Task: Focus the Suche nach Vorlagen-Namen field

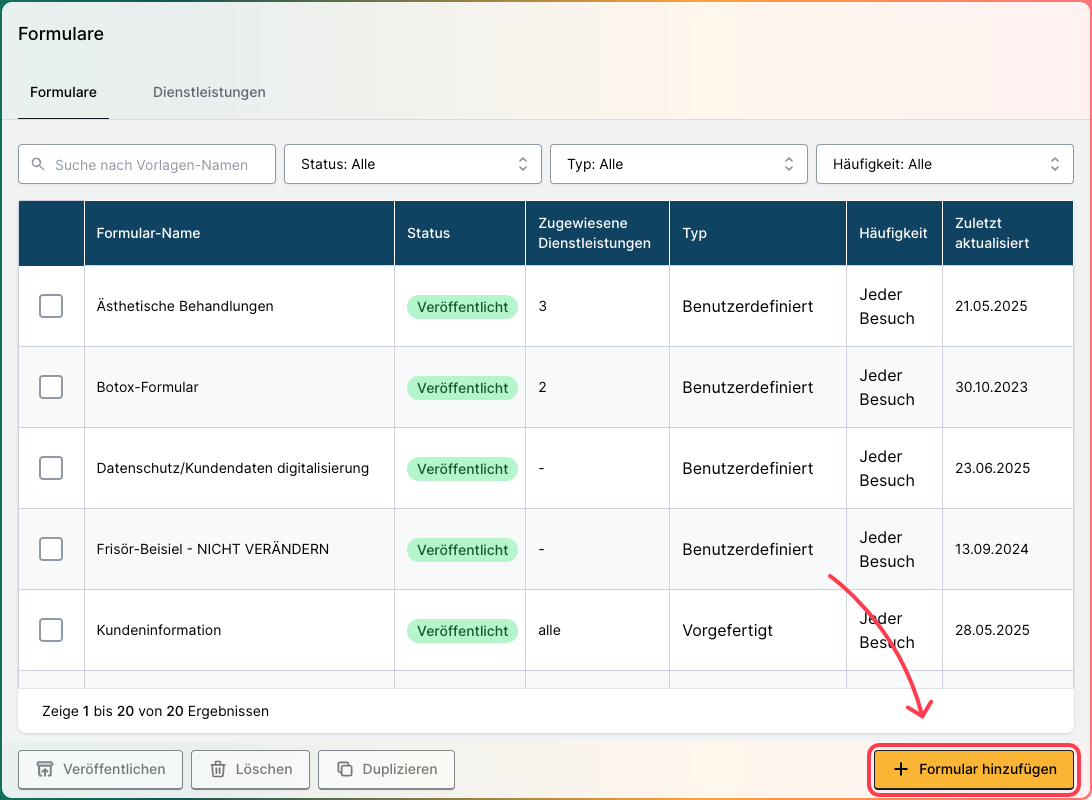Action: [147, 164]
